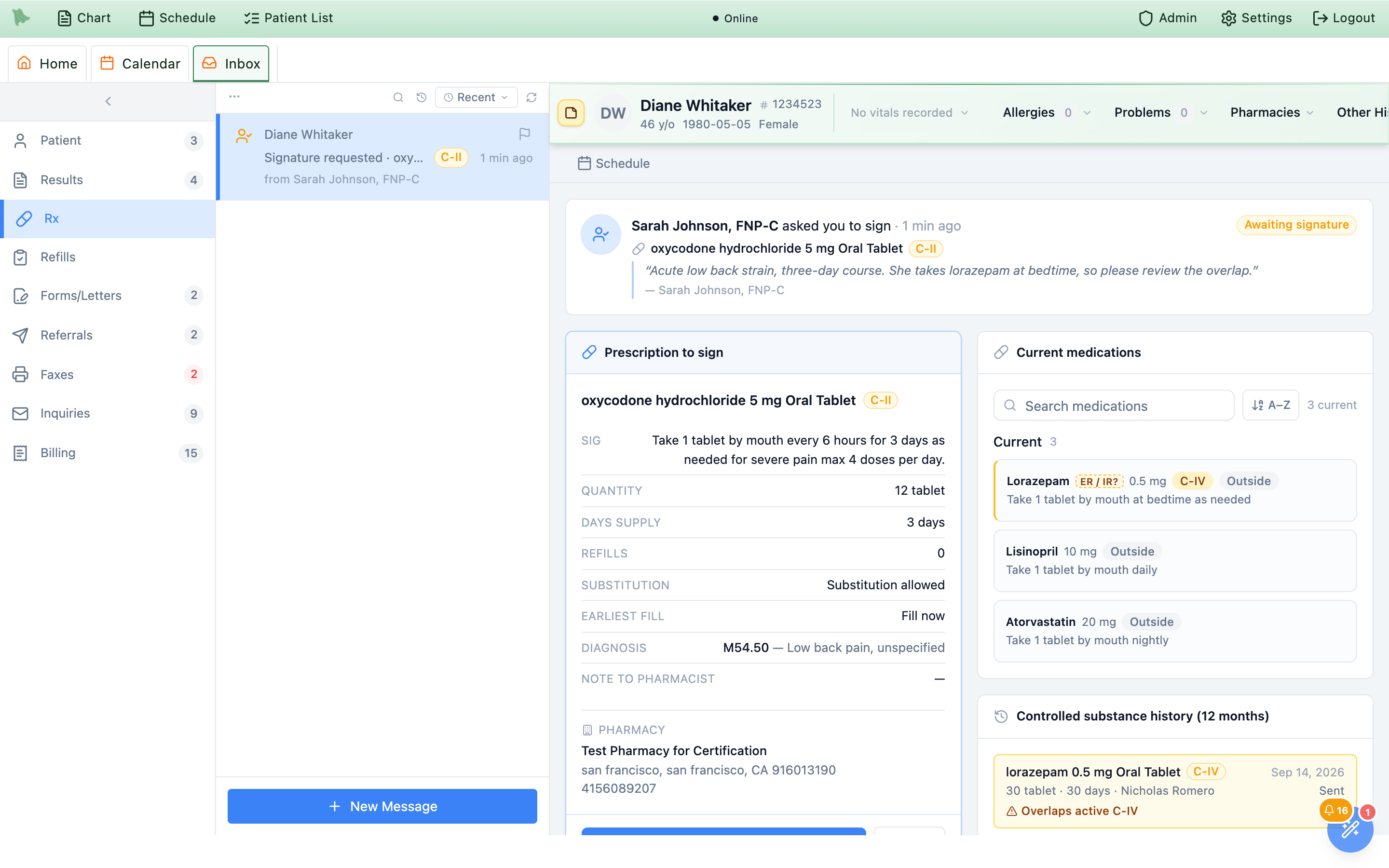Click the New Message button
1389x868 pixels.
click(382, 806)
